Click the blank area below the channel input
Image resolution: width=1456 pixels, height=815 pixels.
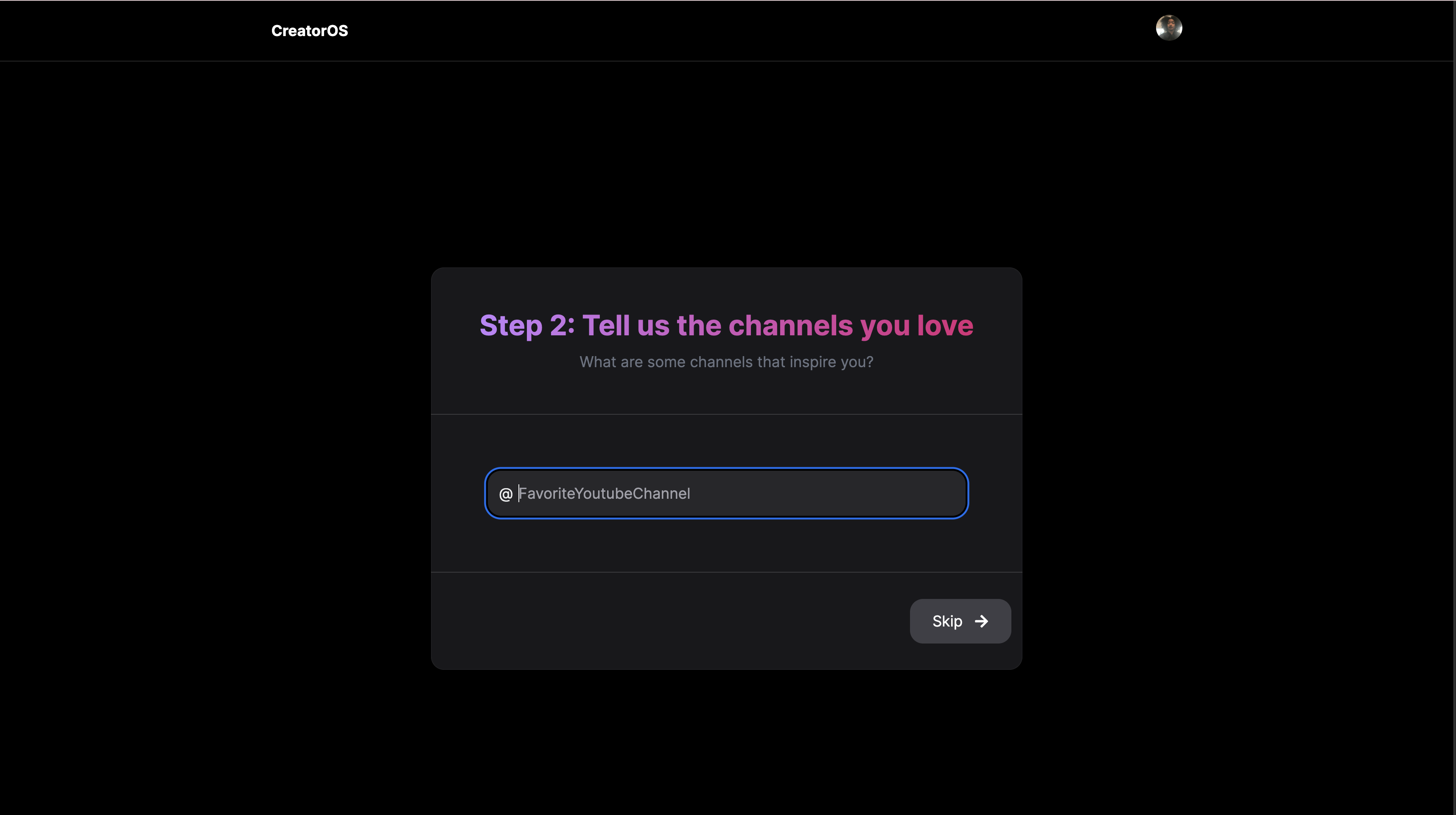(x=726, y=546)
